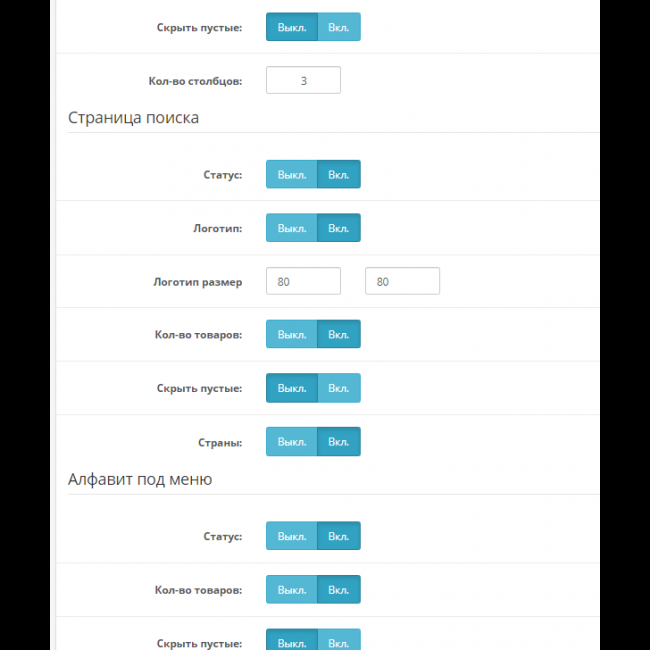The image size is (650, 650).
Task: Set Страница поиска Скрыть пустые to Вкл.
Action: click(x=339, y=388)
